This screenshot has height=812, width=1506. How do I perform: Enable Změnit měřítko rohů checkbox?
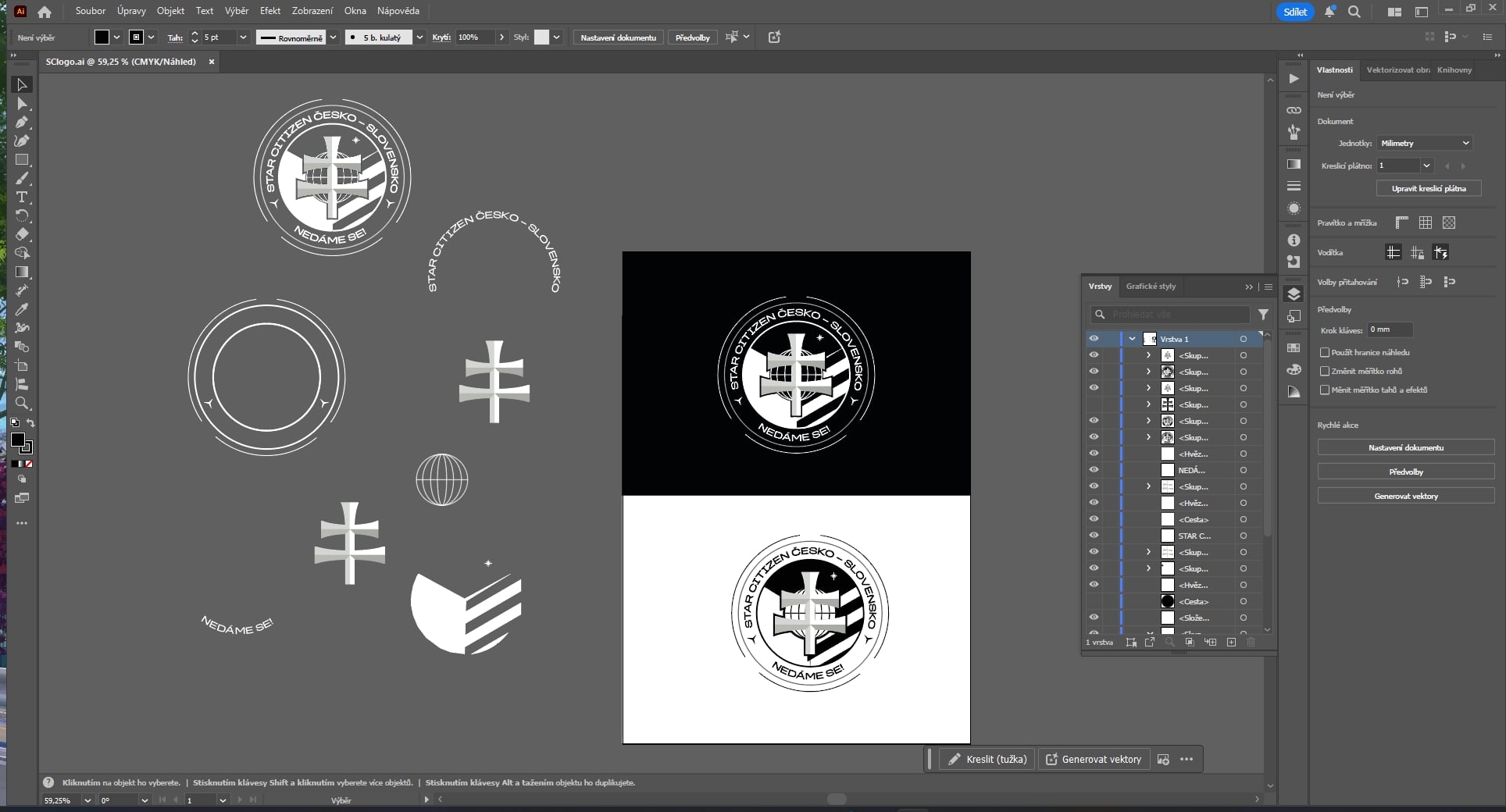pos(1325,371)
